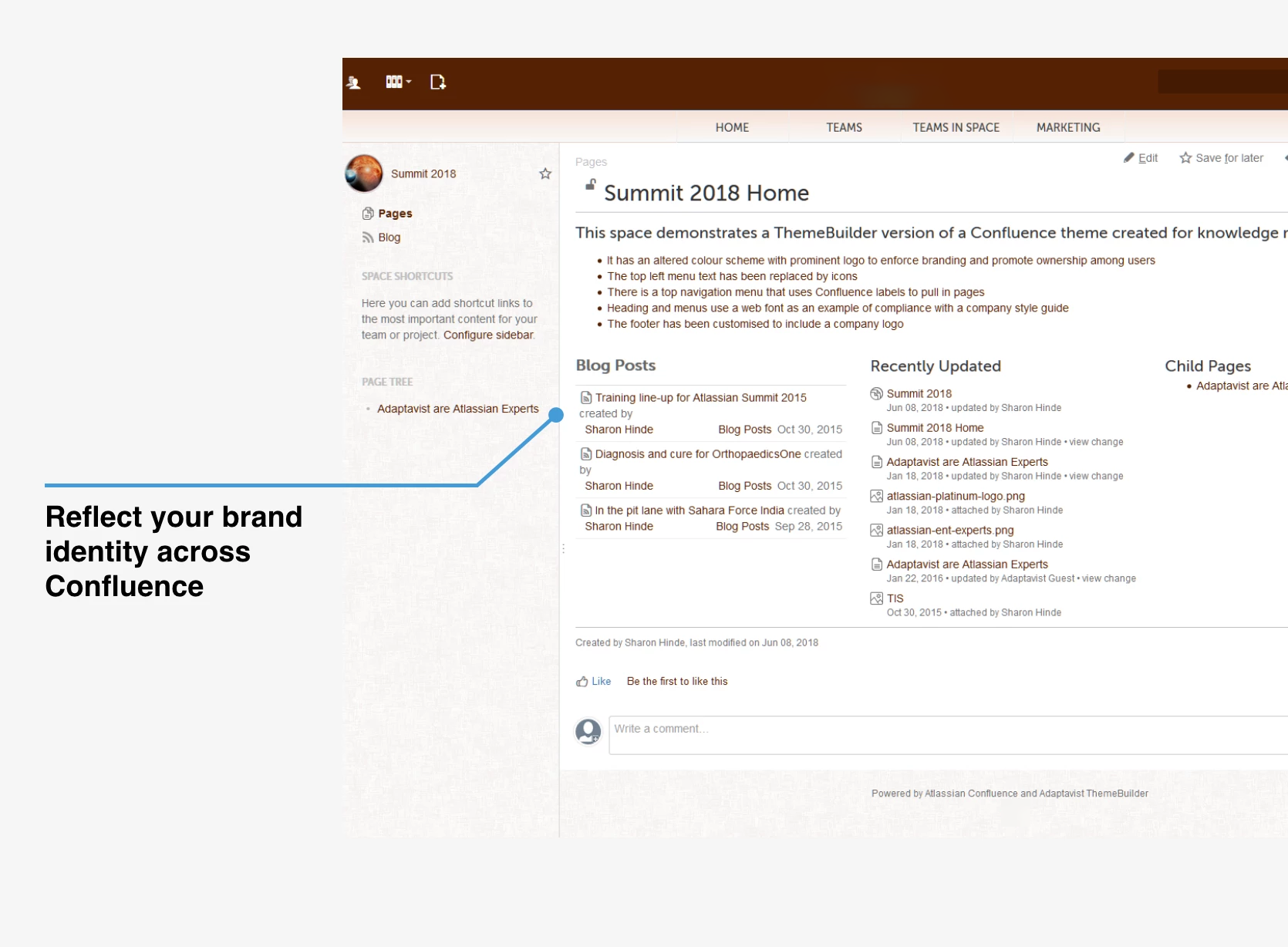
Task: Open Adaptavist are Atlassian Experts in page tree
Action: click(458, 409)
